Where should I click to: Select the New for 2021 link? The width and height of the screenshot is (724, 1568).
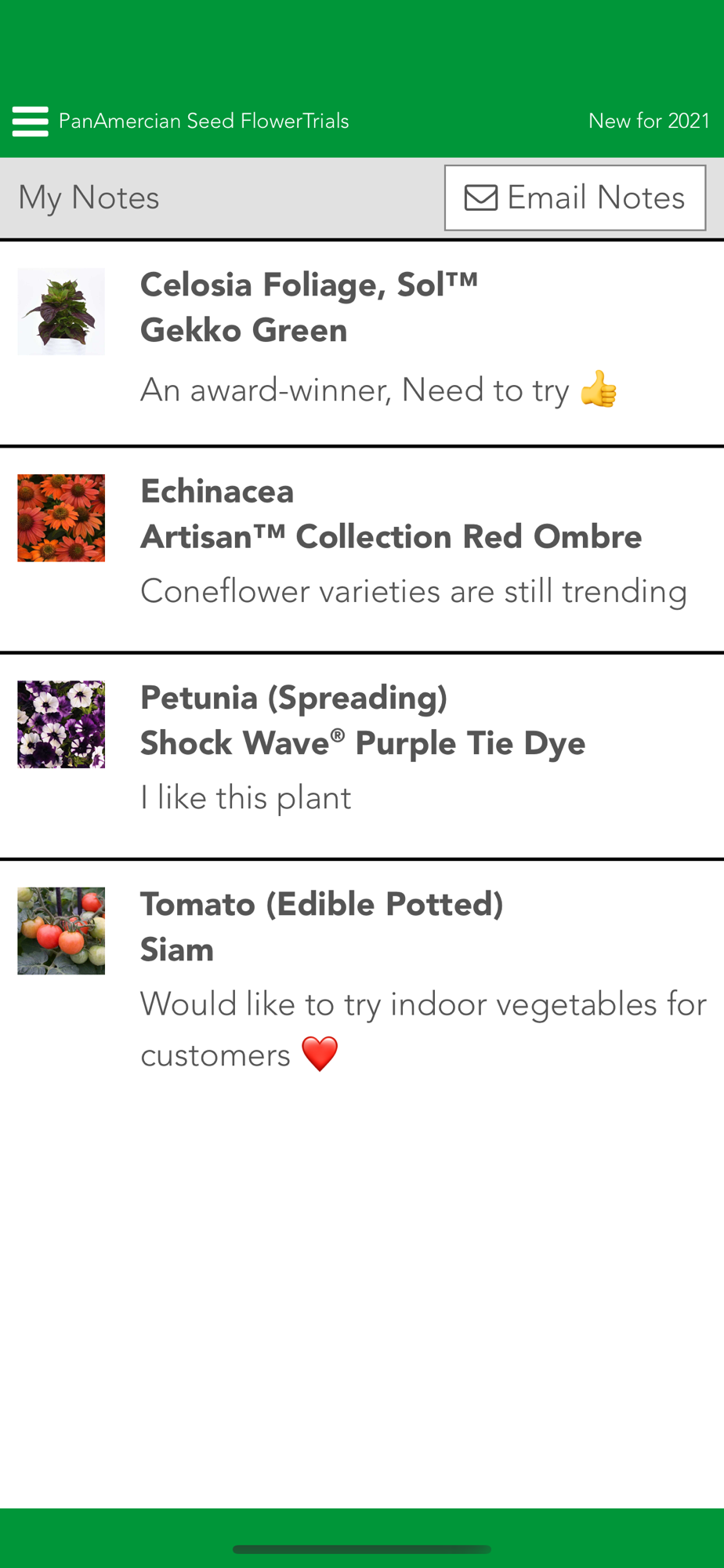point(649,121)
